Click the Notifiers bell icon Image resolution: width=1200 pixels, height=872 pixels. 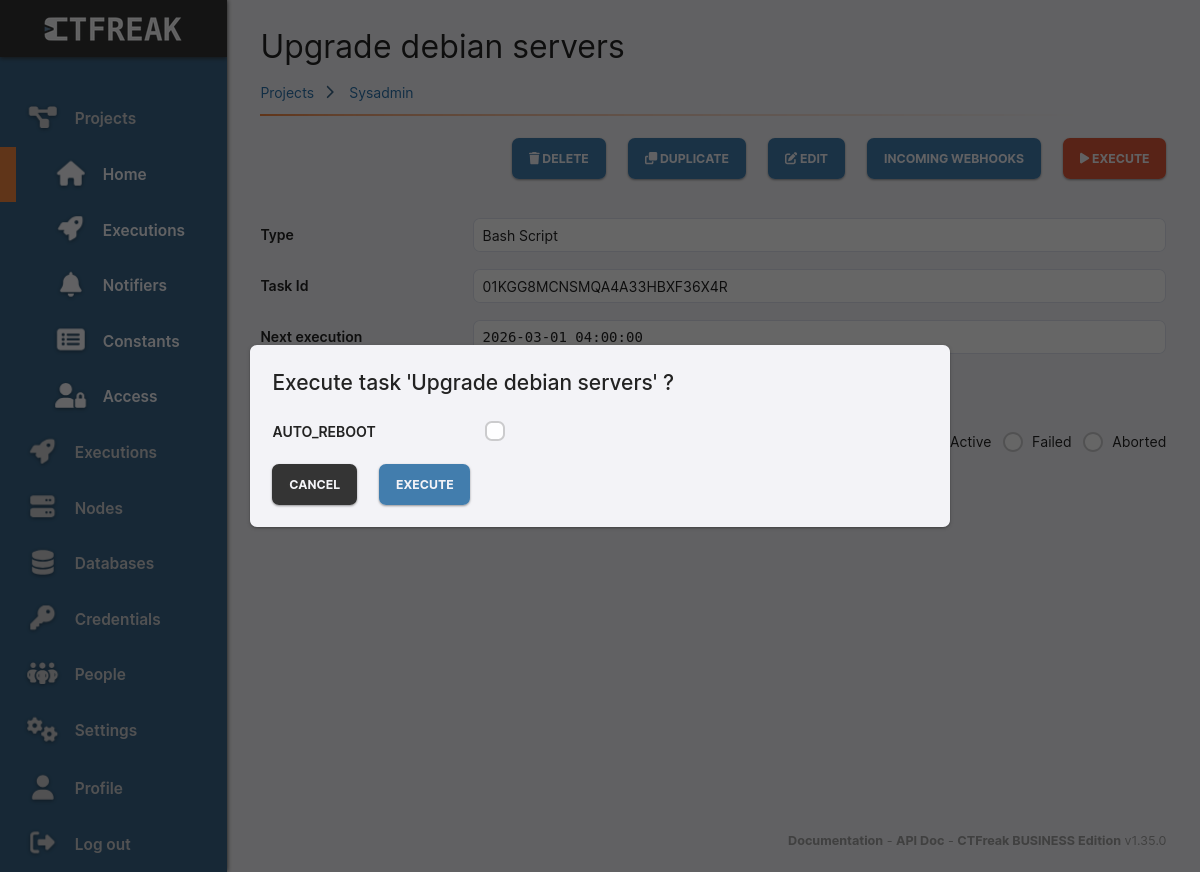pyautogui.click(x=71, y=285)
